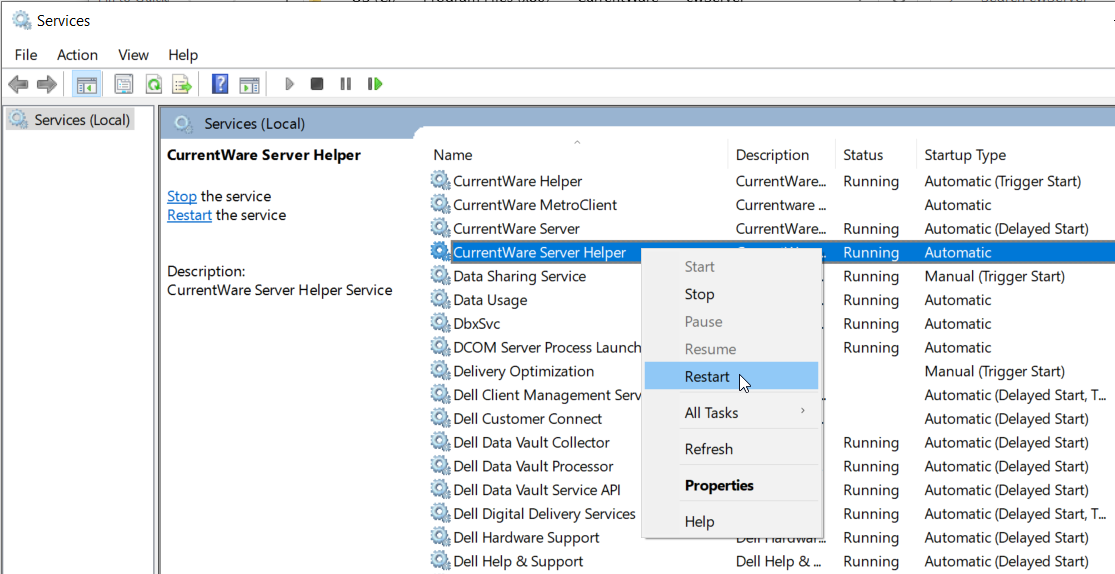Viewport: 1115px width, 574px height.
Task: Click gear icon beside Dell Hardware Support
Action: 441,537
